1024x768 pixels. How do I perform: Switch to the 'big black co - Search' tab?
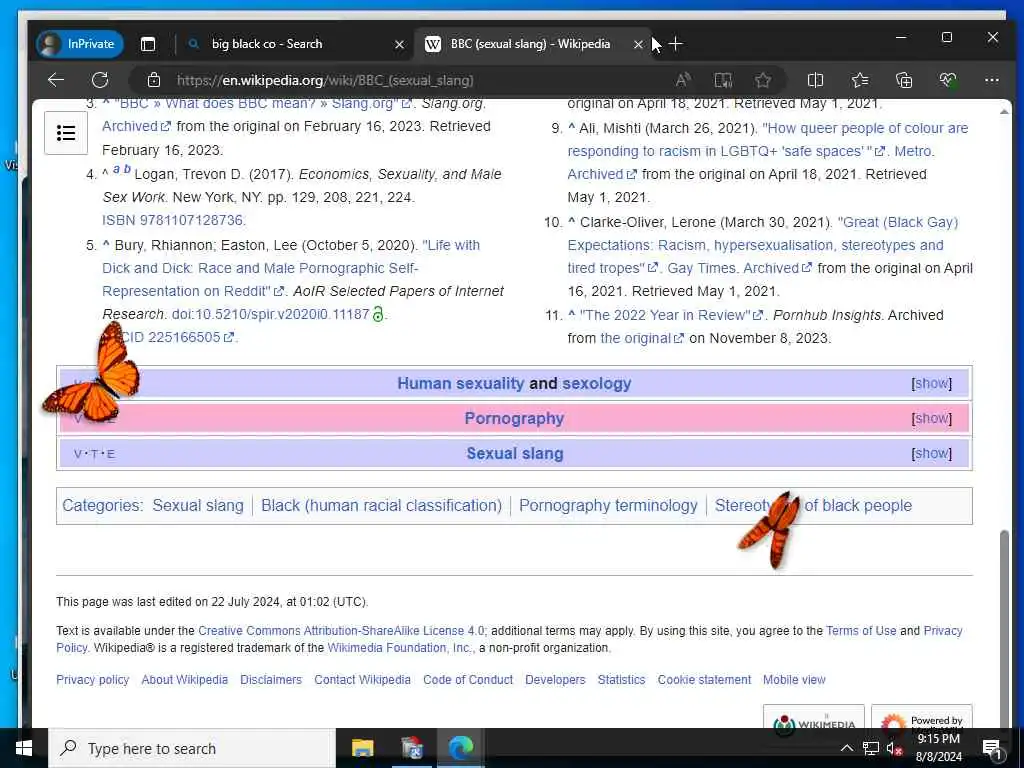coord(266,44)
